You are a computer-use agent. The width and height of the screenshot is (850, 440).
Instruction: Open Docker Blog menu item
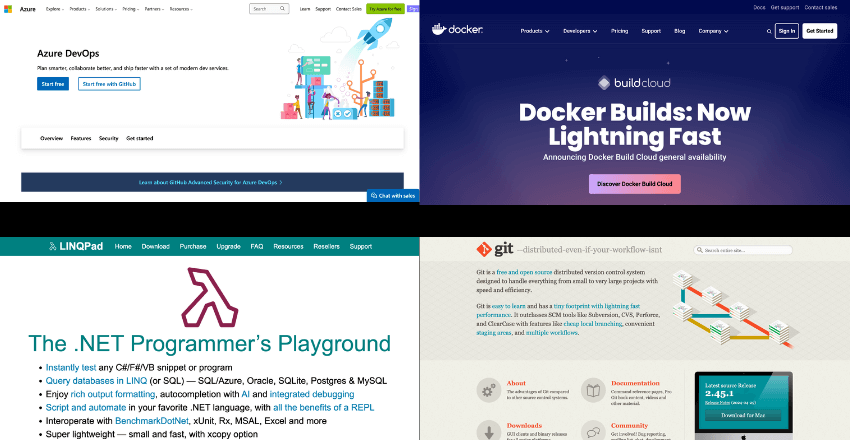680,31
